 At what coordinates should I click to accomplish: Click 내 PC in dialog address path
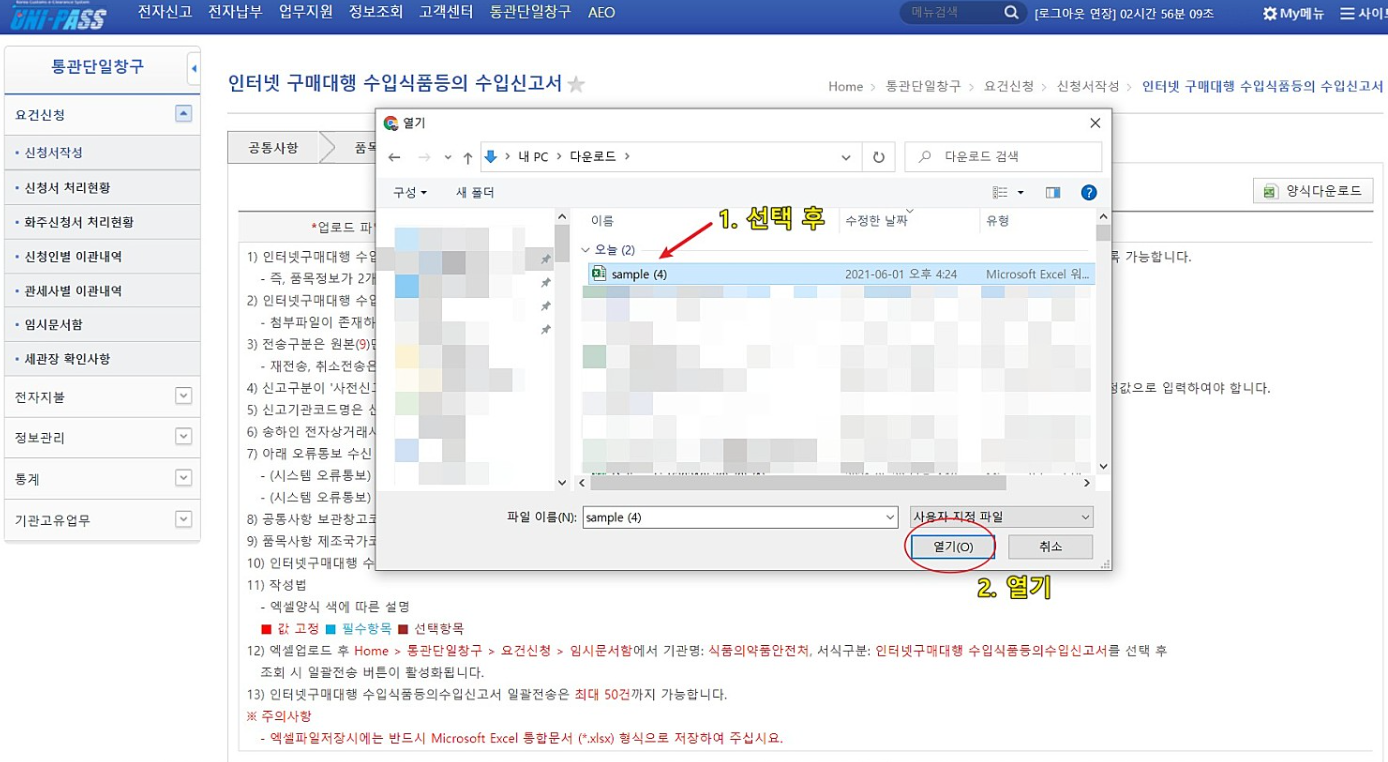tap(533, 157)
